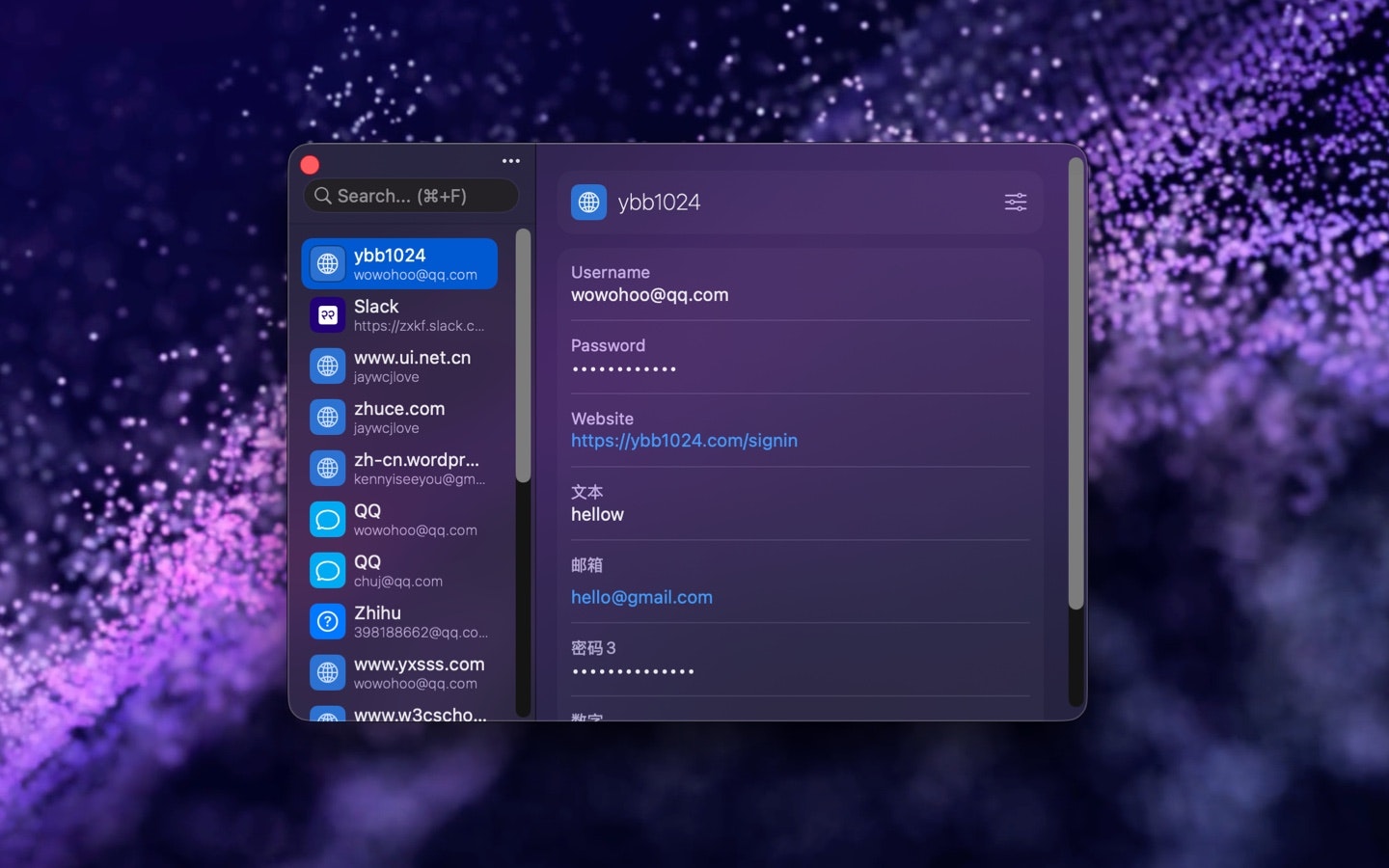Click the QQ chat icon for chuj@qq.com
The image size is (1389, 868).
(328, 570)
